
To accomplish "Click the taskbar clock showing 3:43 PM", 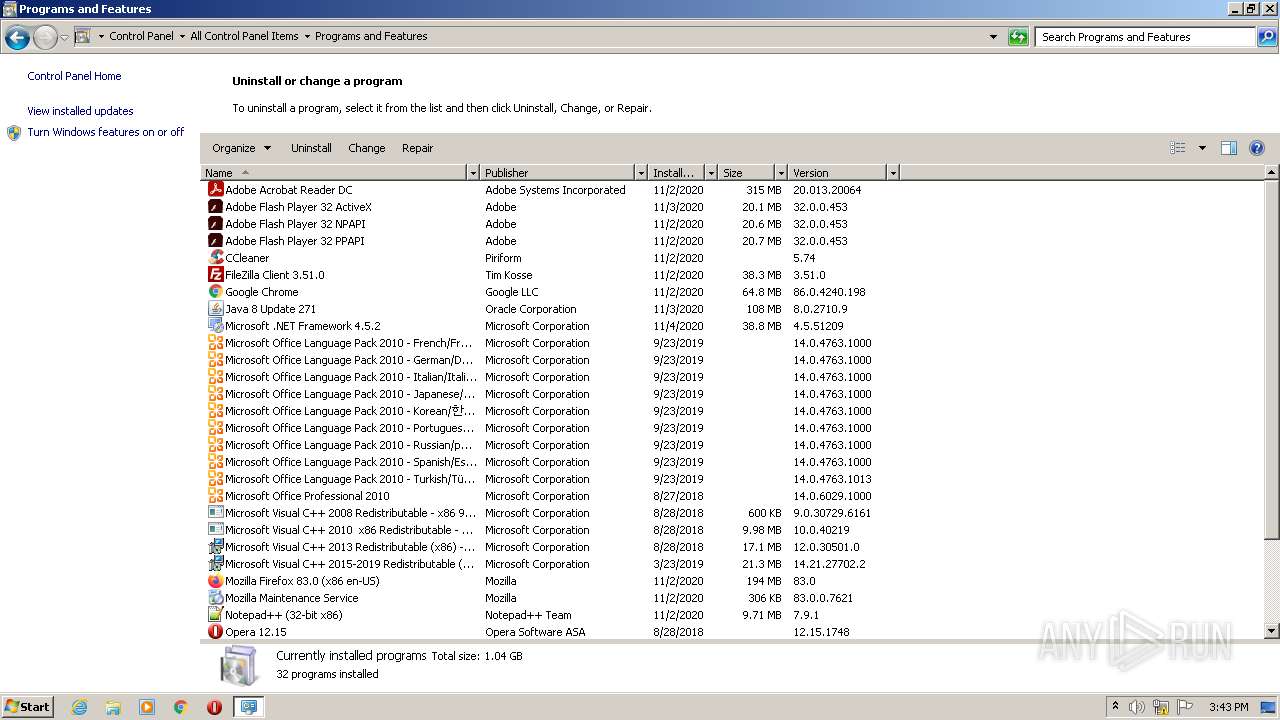I will [1228, 707].
